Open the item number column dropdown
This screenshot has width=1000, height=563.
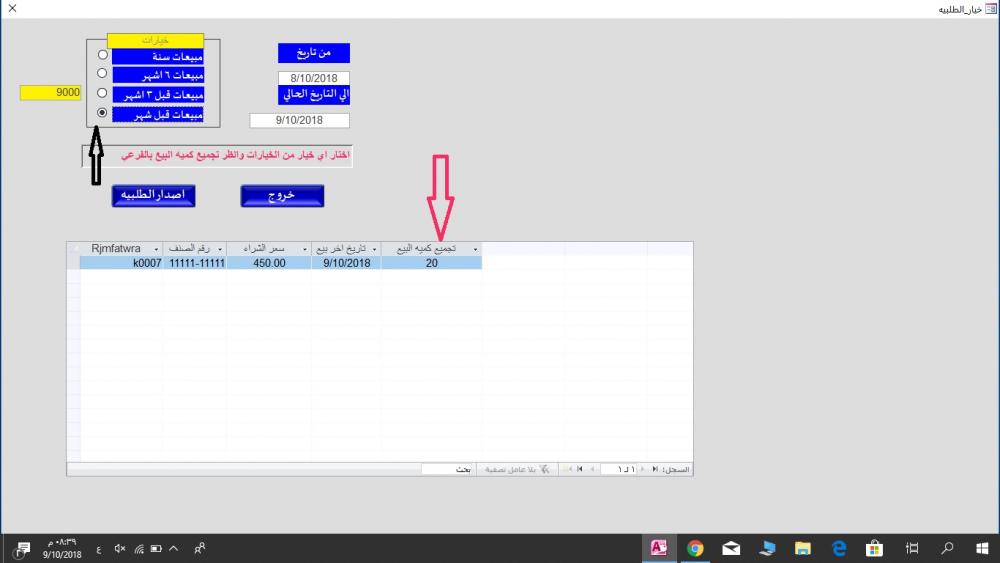[x=220, y=249]
